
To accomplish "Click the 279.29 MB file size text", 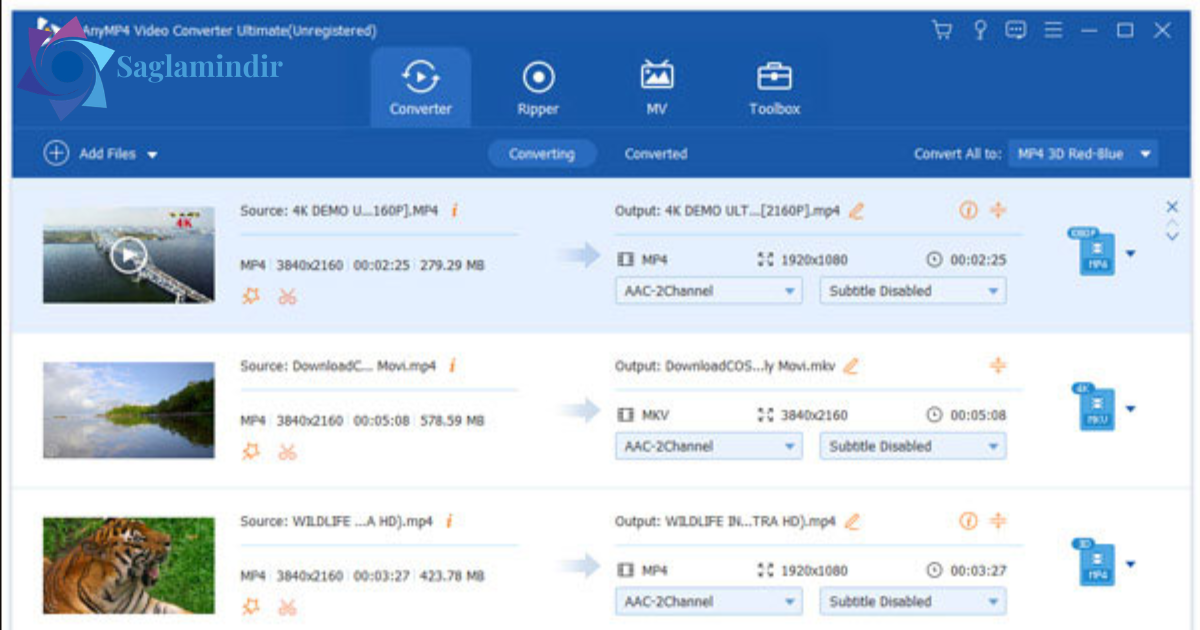I will pyautogui.click(x=452, y=266).
